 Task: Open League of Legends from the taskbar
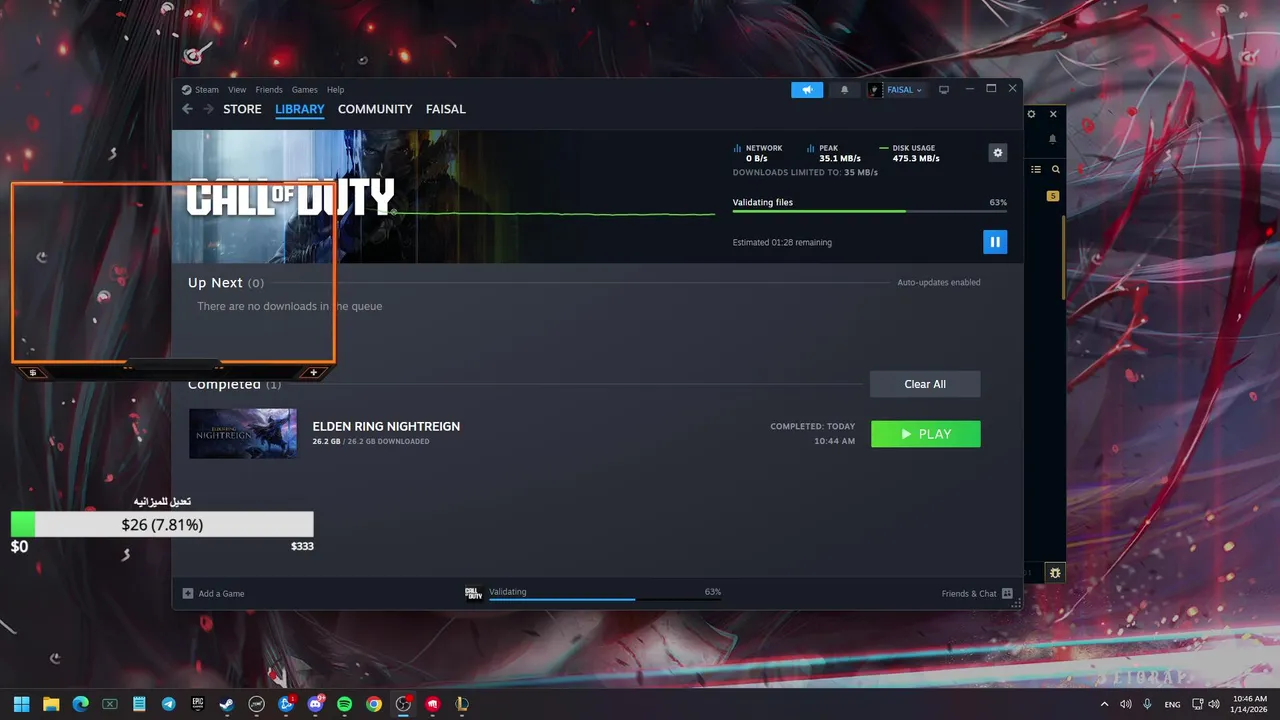click(x=462, y=704)
